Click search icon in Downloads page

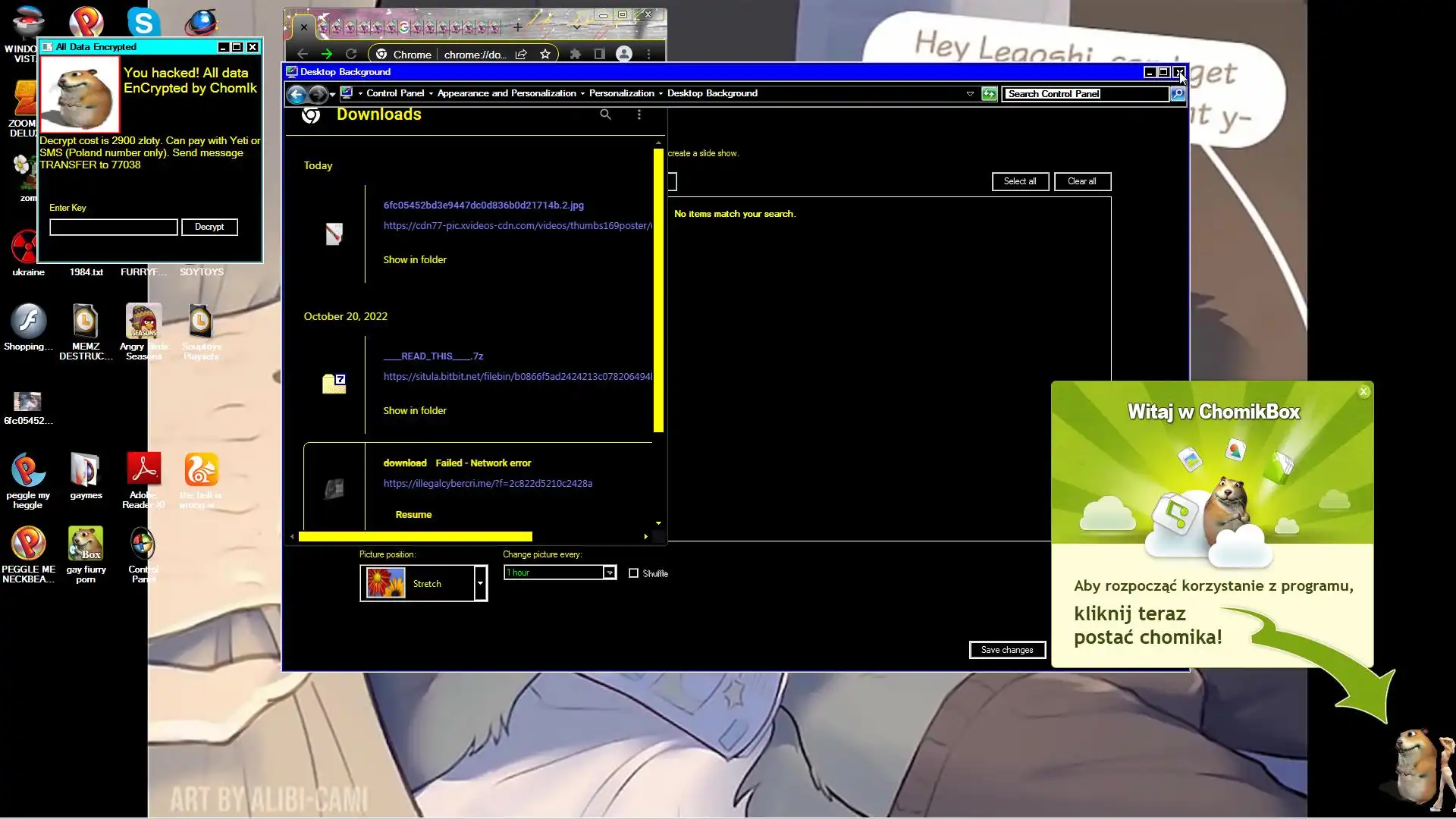point(605,115)
